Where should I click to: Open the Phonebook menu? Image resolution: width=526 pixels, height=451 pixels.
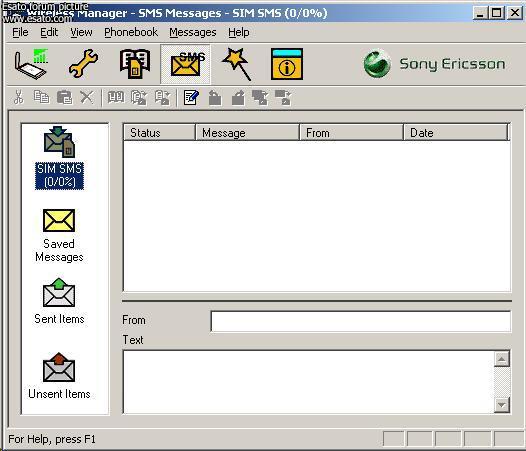(x=131, y=32)
